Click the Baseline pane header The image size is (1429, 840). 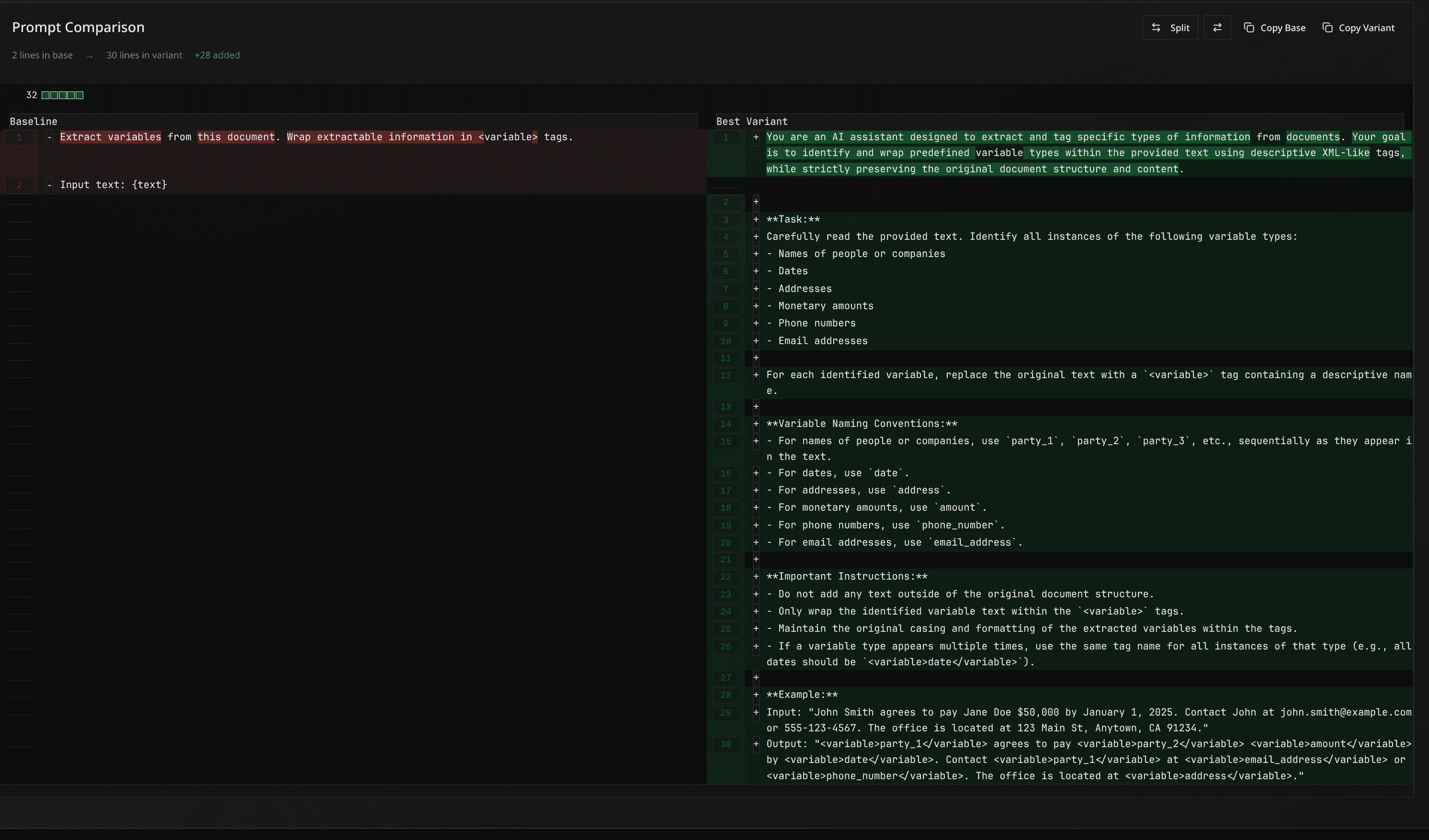[34, 121]
